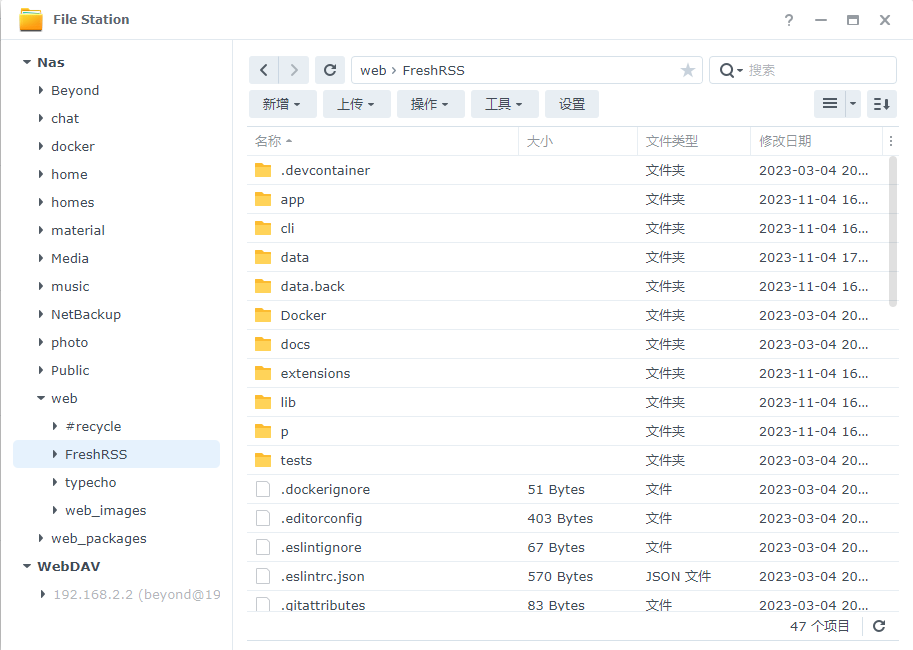Image resolution: width=913 pixels, height=650 pixels.
Task: Select the tests folder icon
Action: pos(263,460)
